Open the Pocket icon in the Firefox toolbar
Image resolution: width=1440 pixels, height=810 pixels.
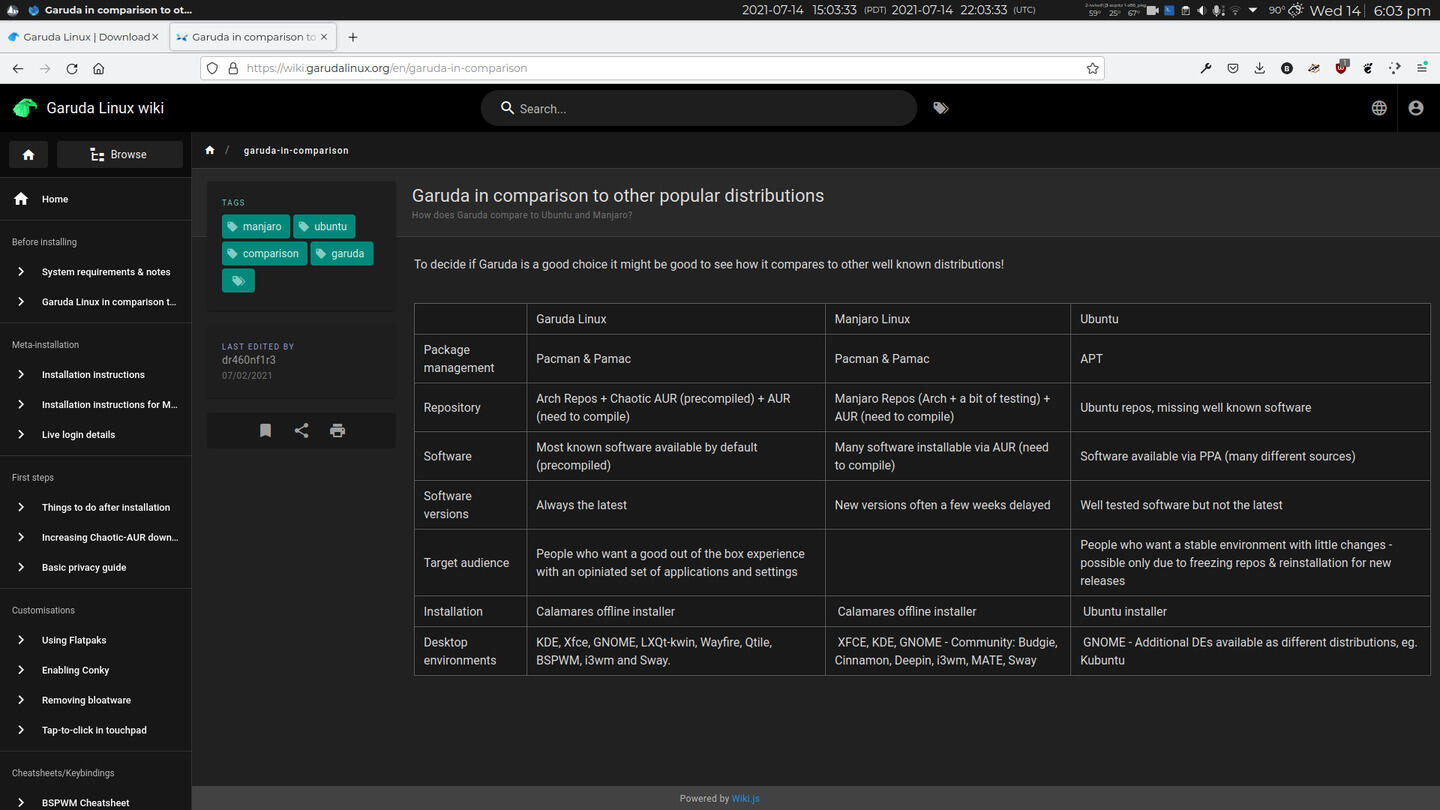[x=1233, y=68]
